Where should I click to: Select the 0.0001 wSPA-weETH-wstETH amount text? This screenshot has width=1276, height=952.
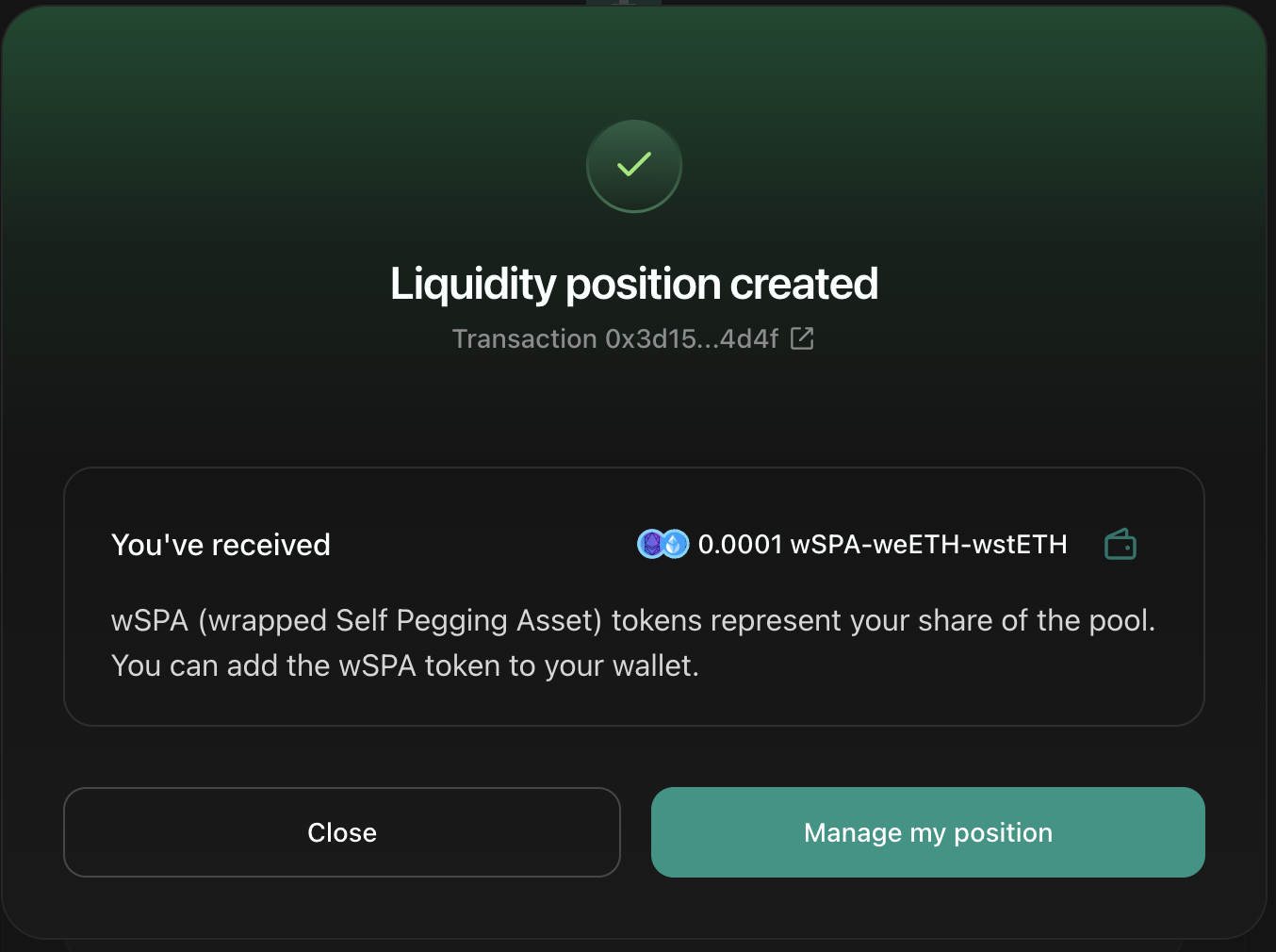coord(882,545)
